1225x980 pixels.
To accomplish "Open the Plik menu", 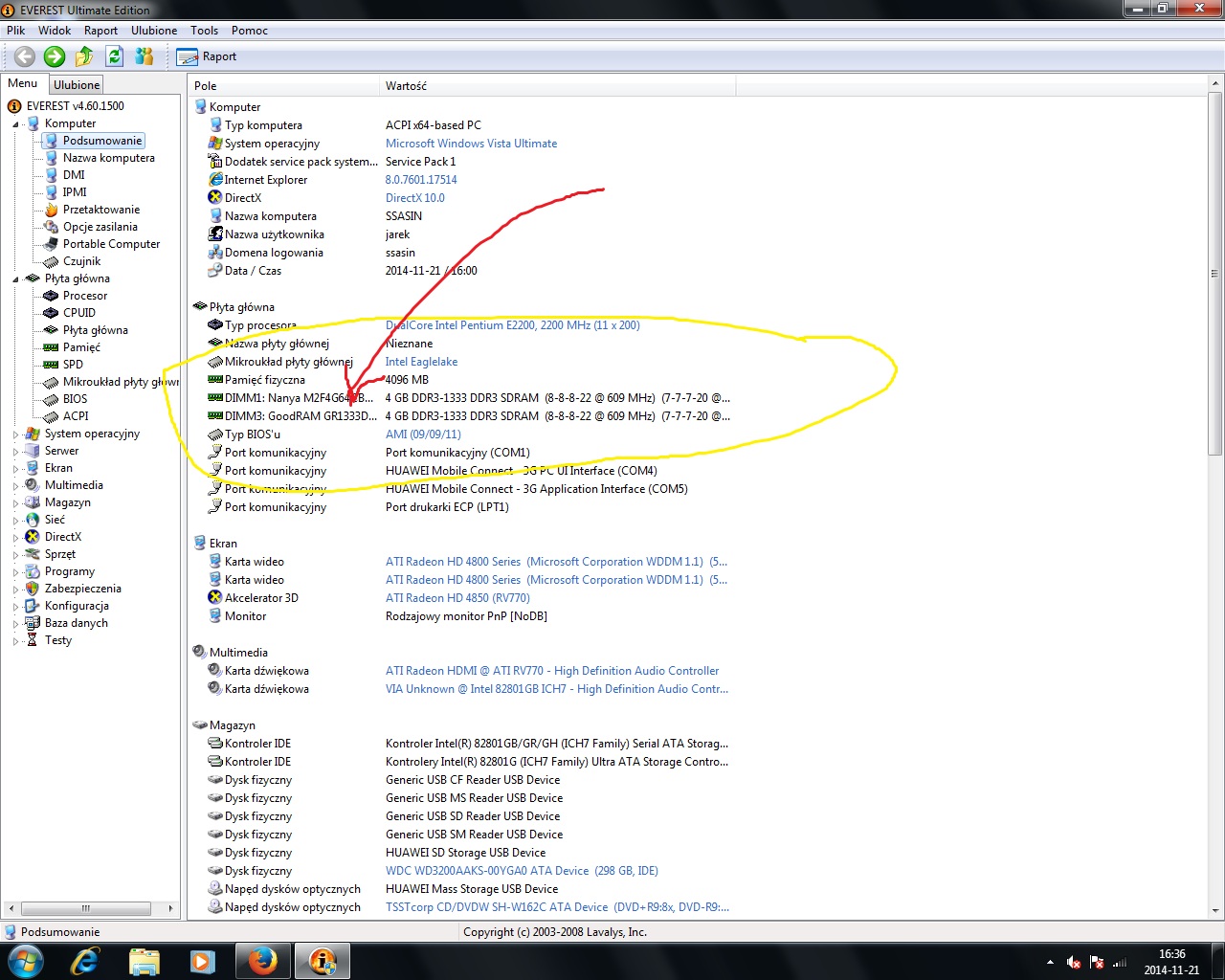I will tap(16, 31).
